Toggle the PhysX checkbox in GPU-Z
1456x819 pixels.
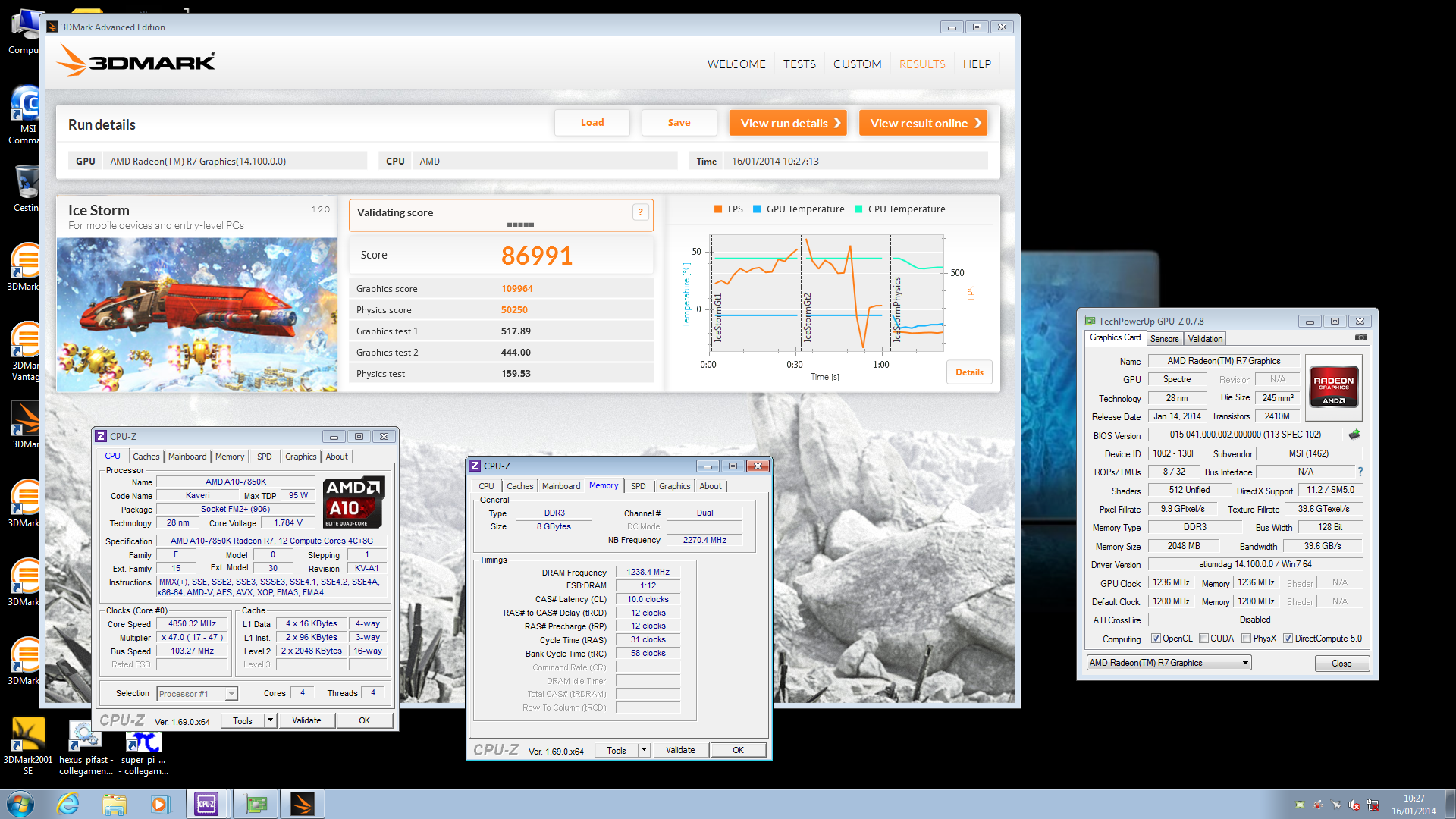tap(1246, 639)
